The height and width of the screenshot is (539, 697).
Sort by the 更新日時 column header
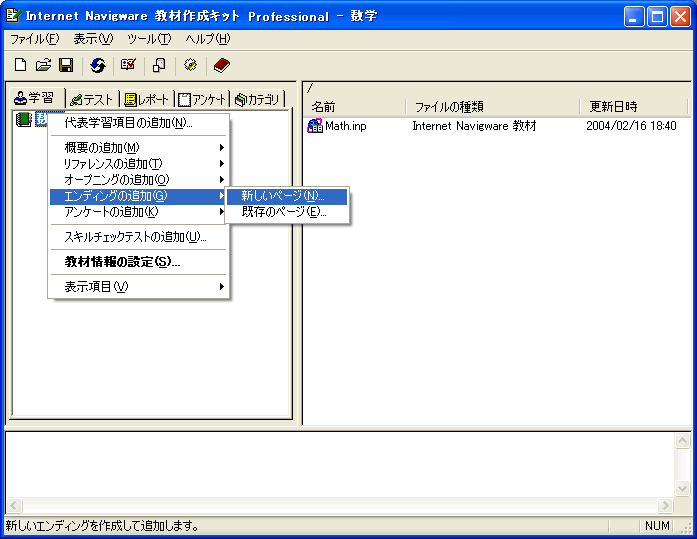pos(633,107)
